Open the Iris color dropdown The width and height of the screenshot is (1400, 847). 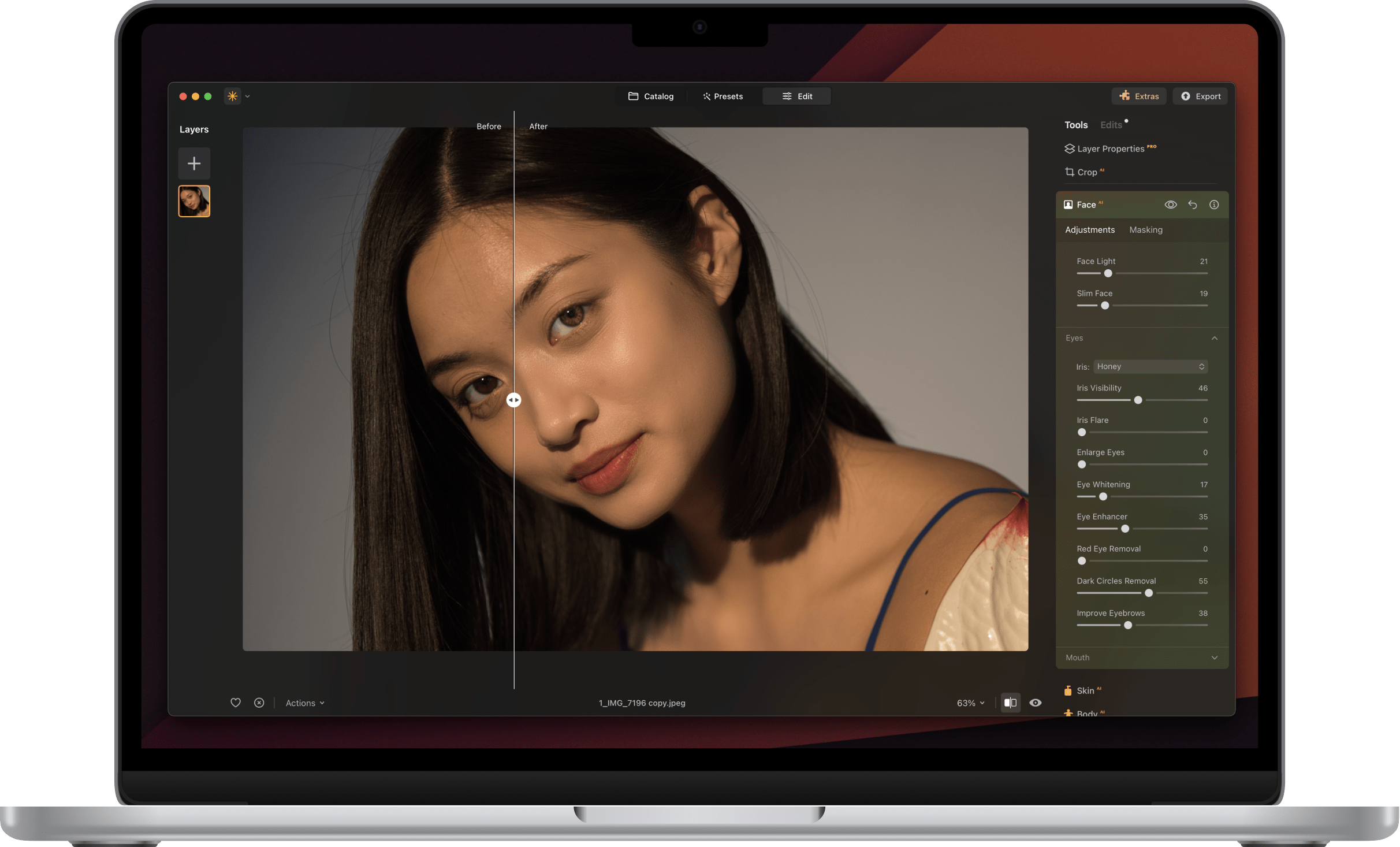(x=1150, y=366)
